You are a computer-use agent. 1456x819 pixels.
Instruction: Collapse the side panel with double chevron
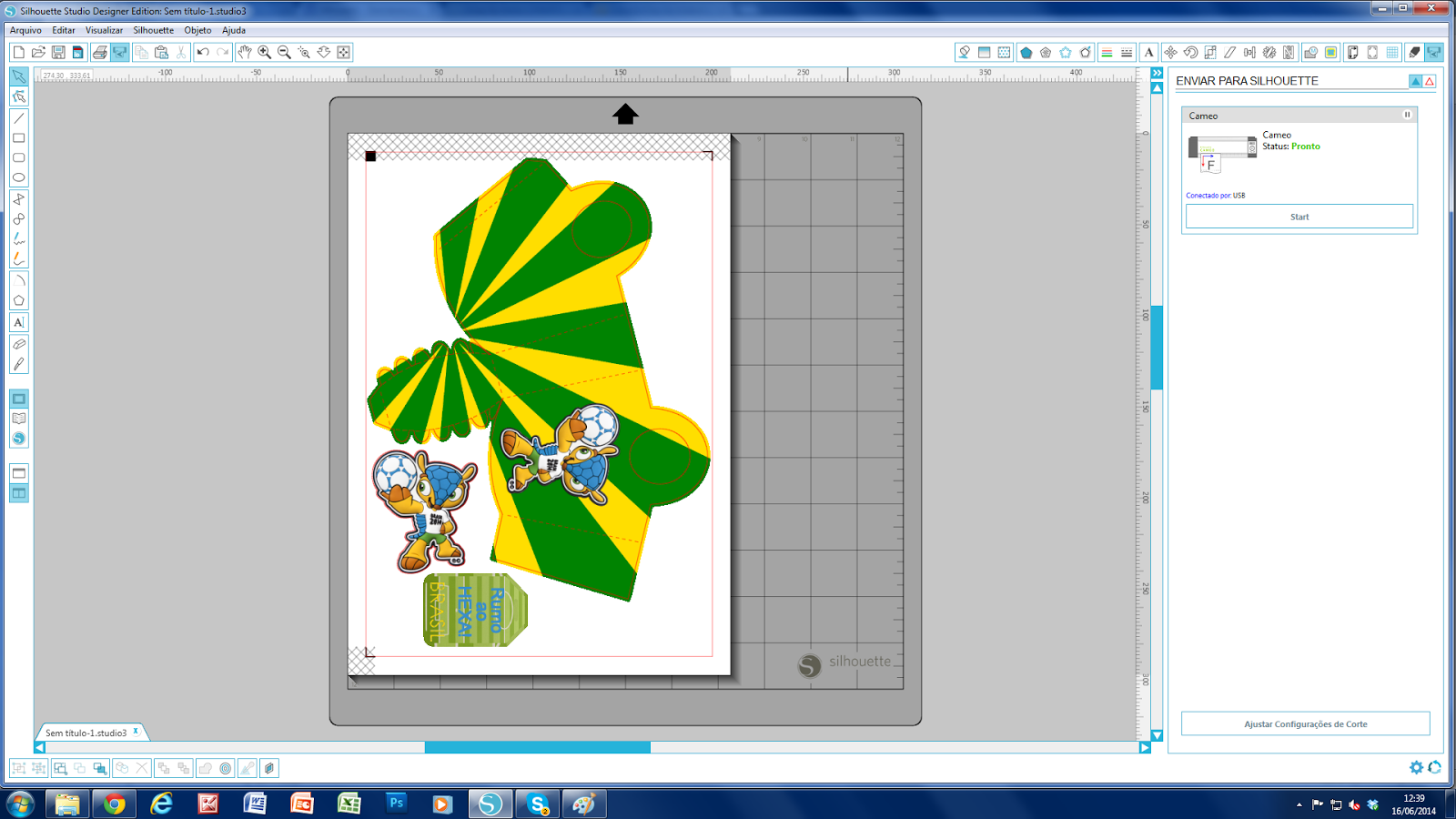[1157, 73]
